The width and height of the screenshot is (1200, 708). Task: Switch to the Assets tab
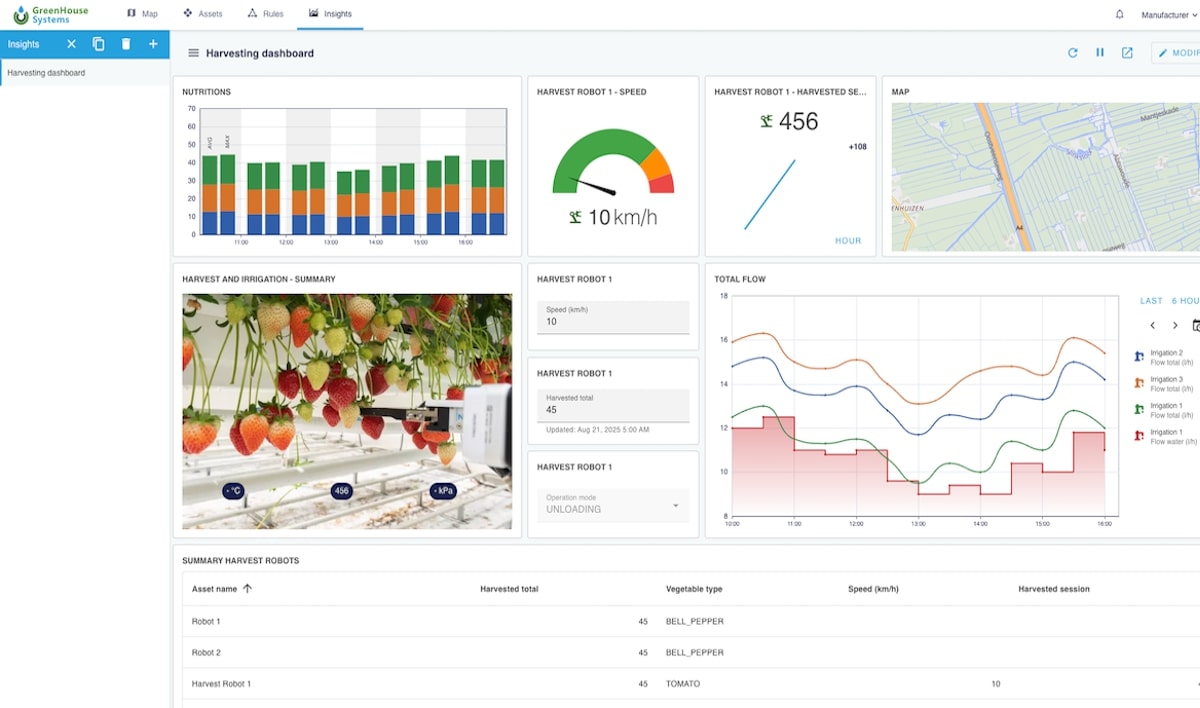(203, 13)
